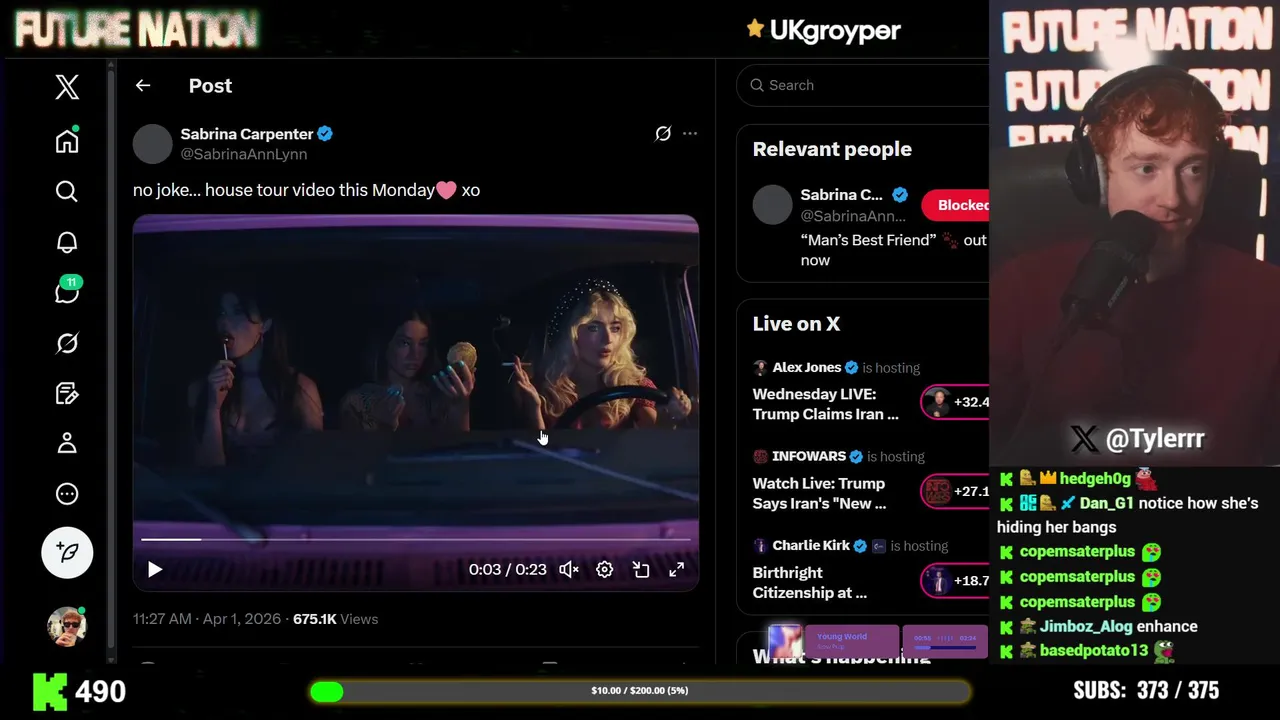Image resolution: width=1280 pixels, height=720 pixels.
Task: Click 675.1K Views count
Action: pyautogui.click(x=336, y=619)
